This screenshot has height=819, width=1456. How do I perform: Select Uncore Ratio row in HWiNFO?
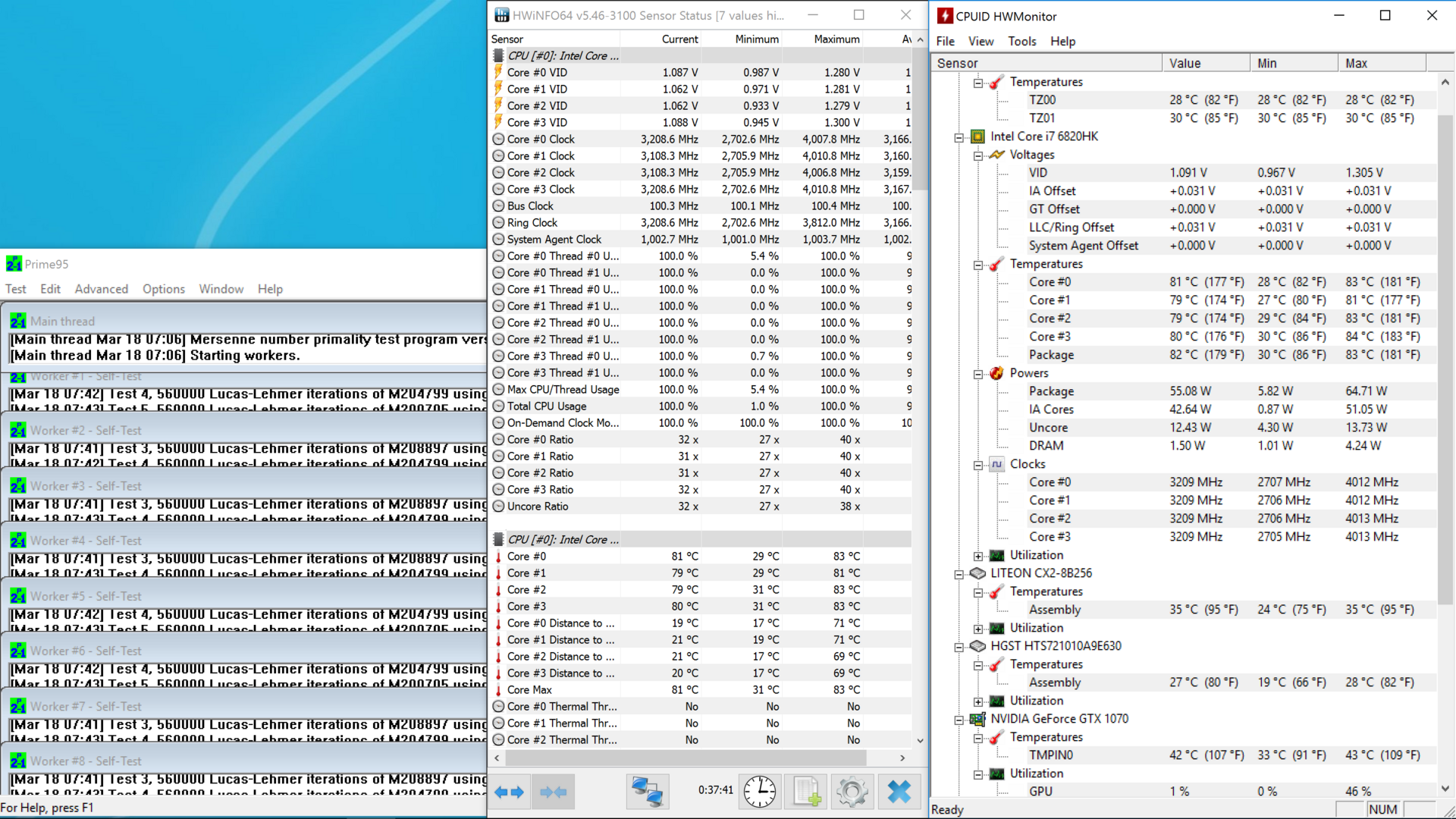pos(701,507)
